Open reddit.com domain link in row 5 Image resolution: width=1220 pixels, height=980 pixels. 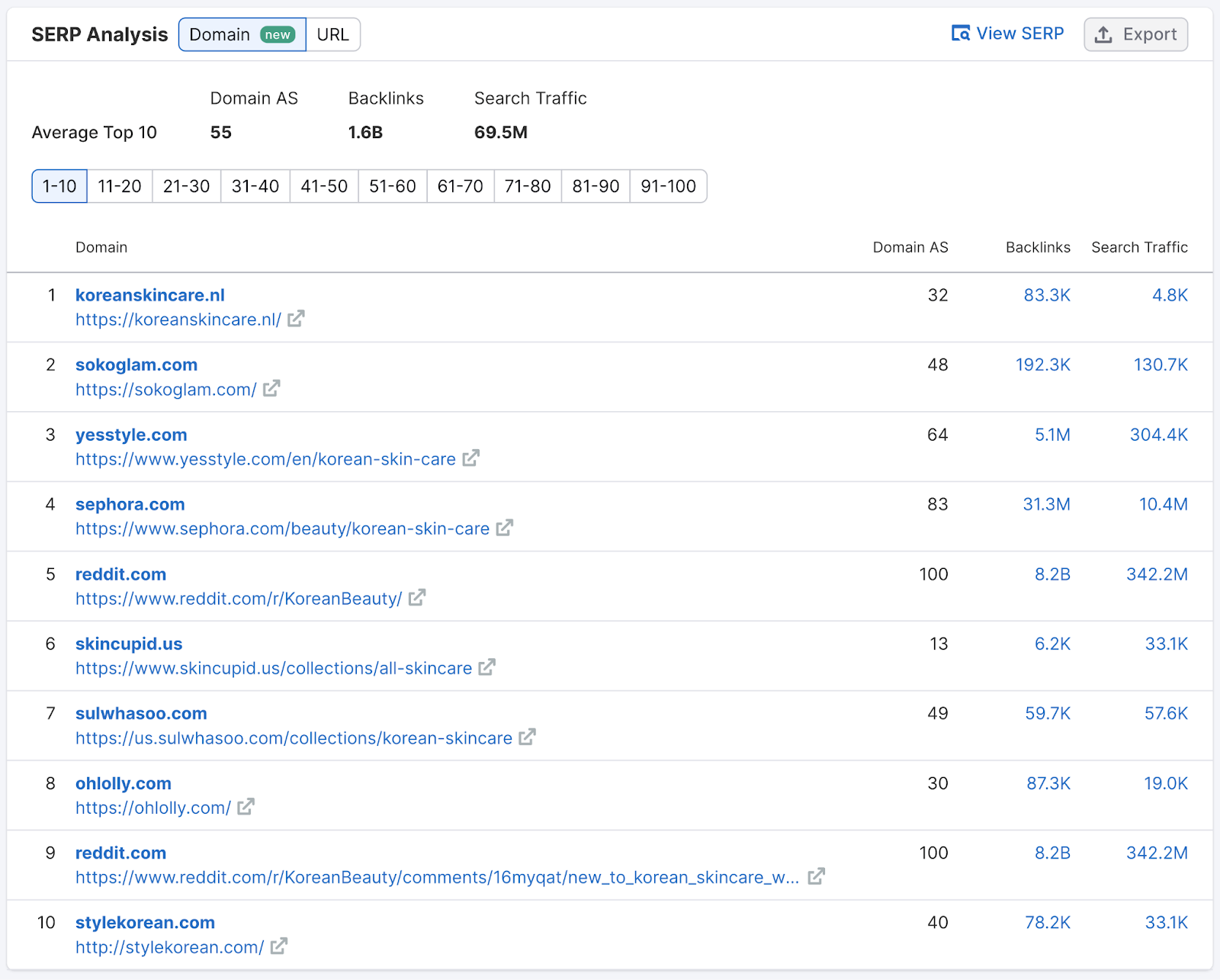tap(120, 574)
